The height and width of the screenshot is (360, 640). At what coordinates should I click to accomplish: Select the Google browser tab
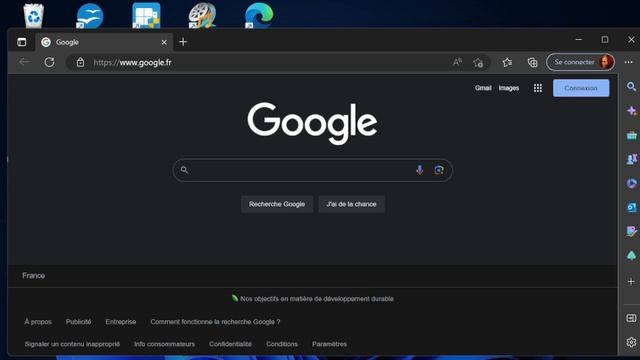[104, 42]
